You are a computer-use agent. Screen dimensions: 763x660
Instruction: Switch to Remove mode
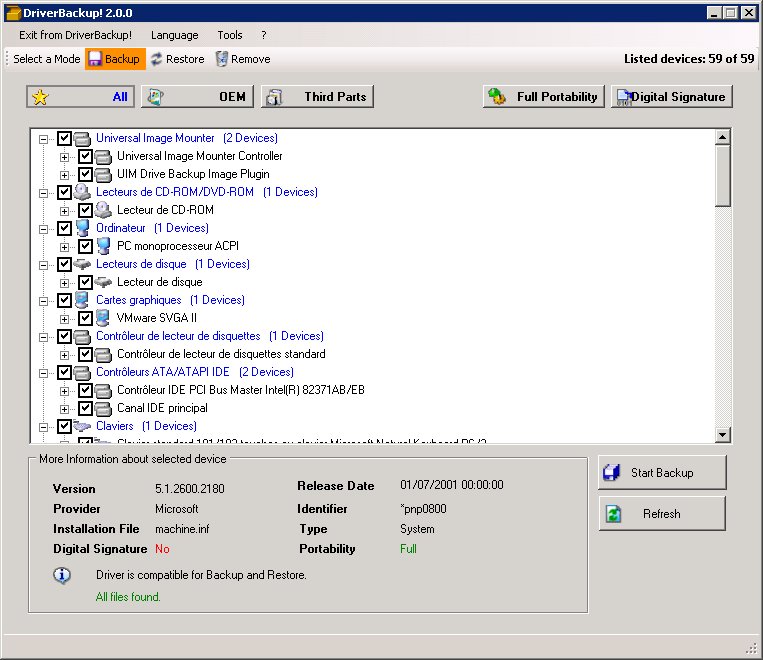pyautogui.click(x=243, y=59)
